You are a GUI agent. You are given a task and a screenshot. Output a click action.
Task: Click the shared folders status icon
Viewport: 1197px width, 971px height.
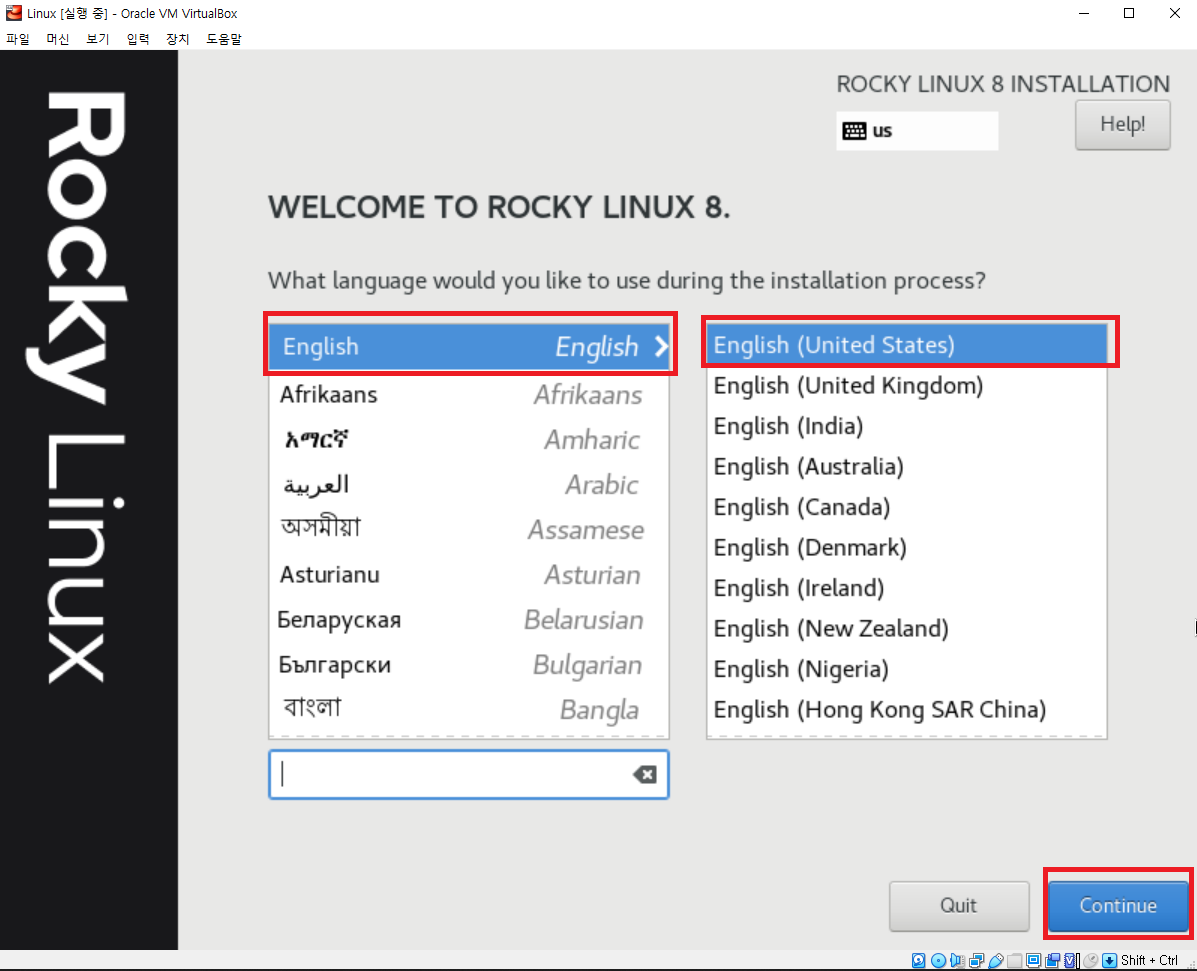coord(1015,960)
